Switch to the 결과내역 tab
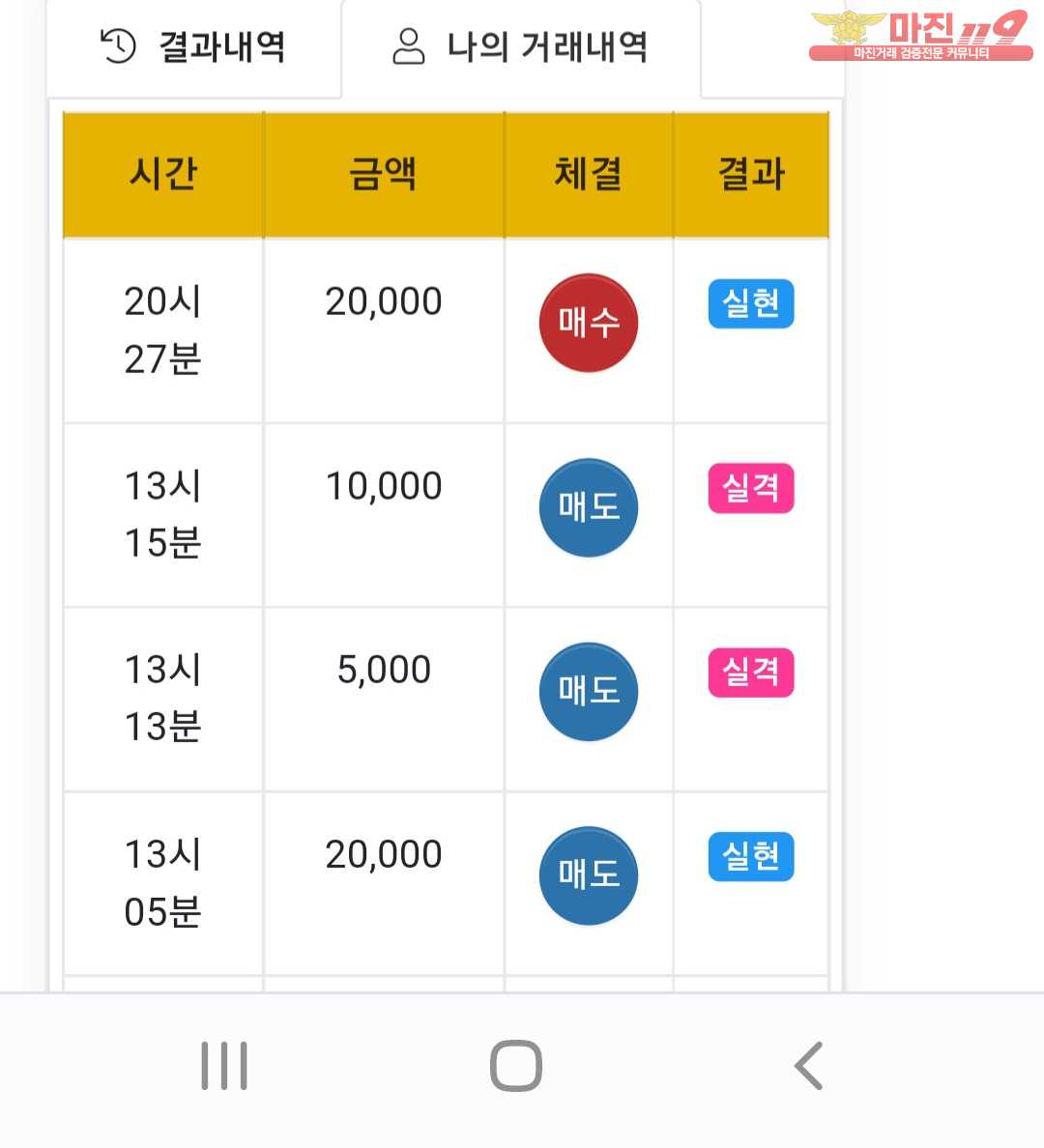The width and height of the screenshot is (1044, 1148). [x=194, y=47]
